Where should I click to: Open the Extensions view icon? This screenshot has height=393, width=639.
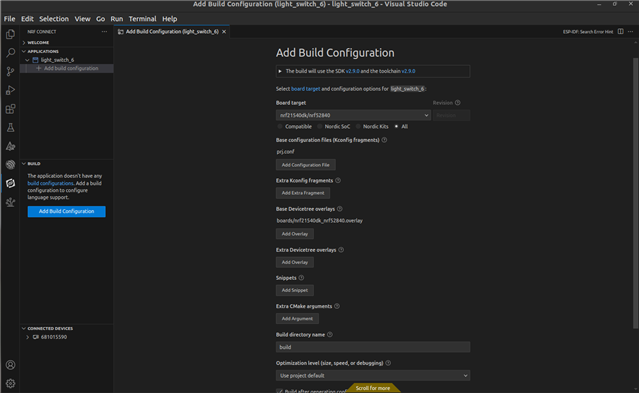coord(11,109)
